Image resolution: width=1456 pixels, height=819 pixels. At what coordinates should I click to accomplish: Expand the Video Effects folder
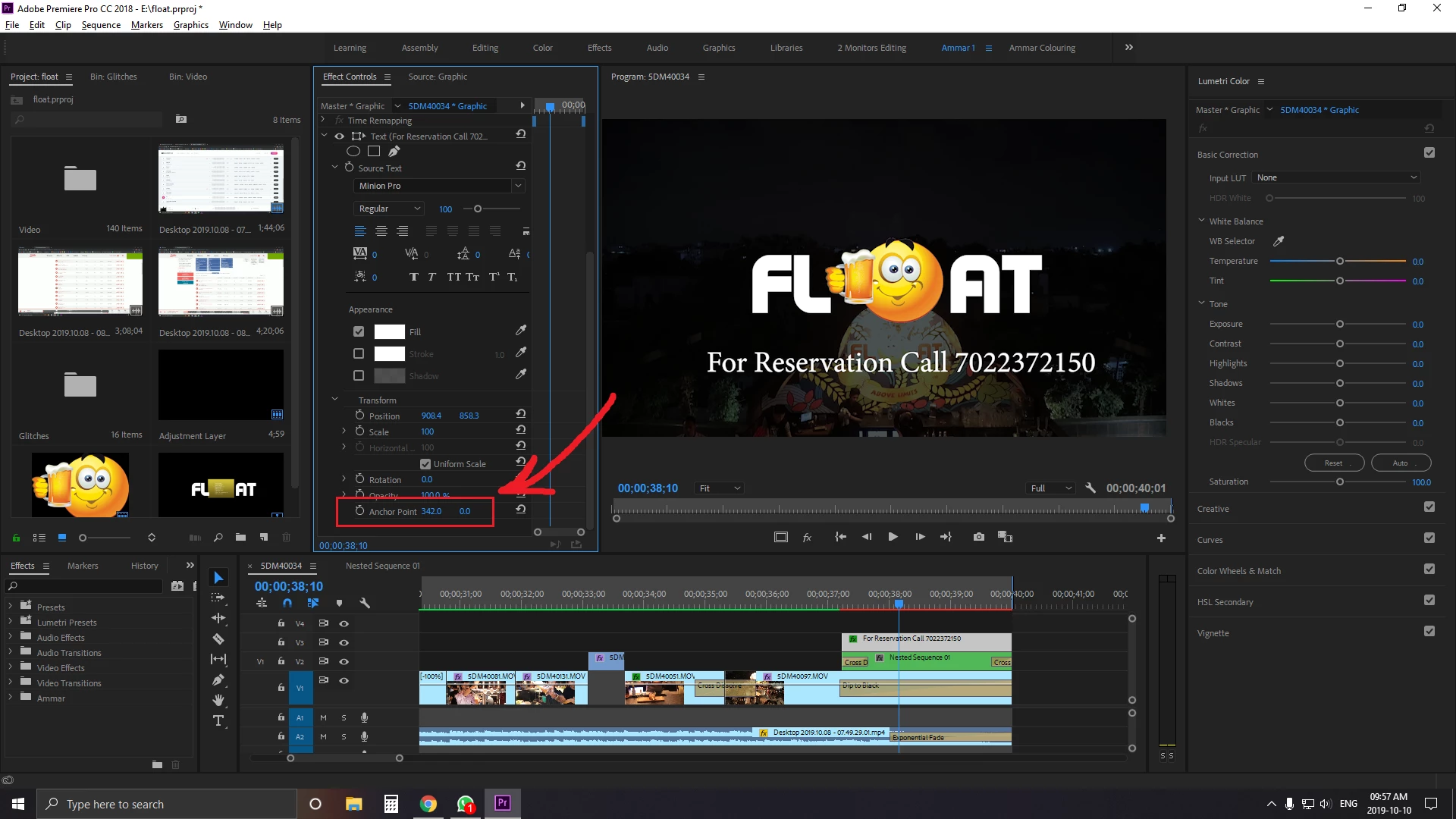10,667
